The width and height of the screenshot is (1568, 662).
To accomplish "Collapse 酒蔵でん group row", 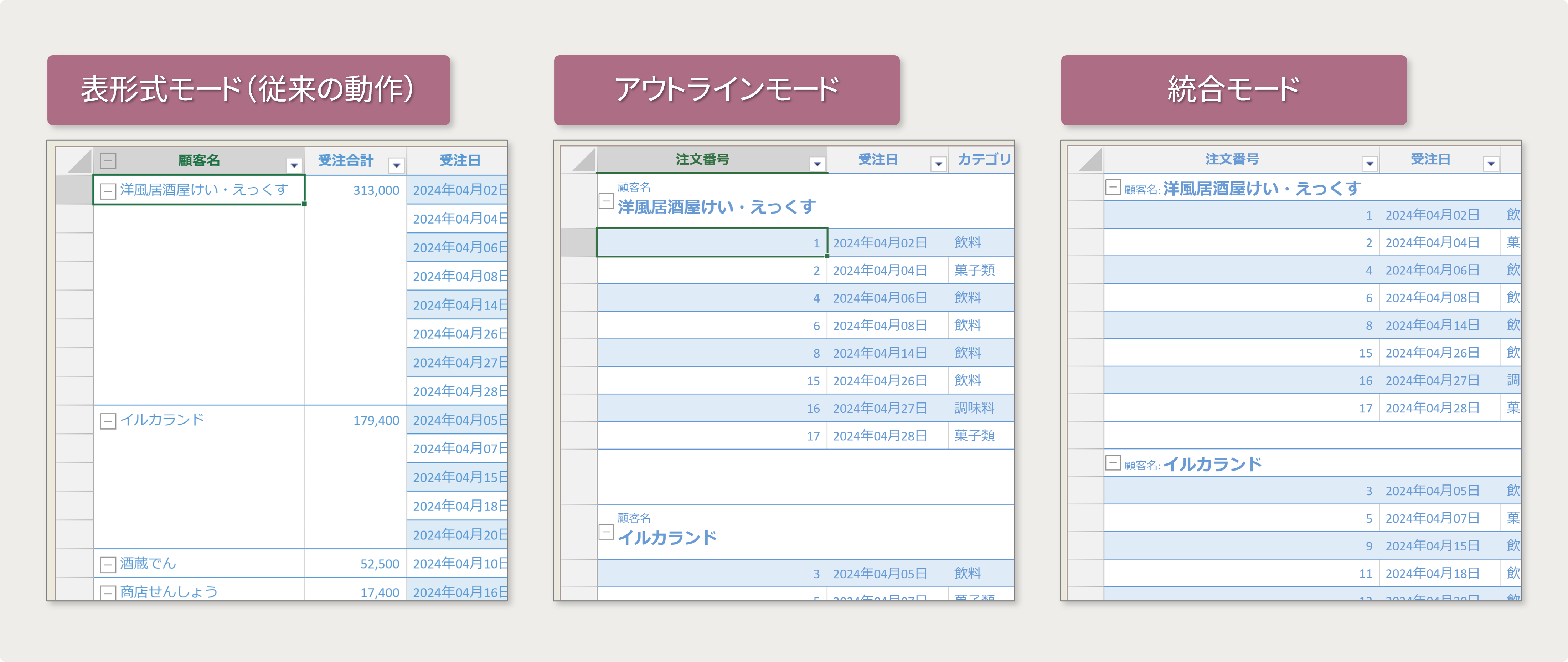I will (108, 565).
